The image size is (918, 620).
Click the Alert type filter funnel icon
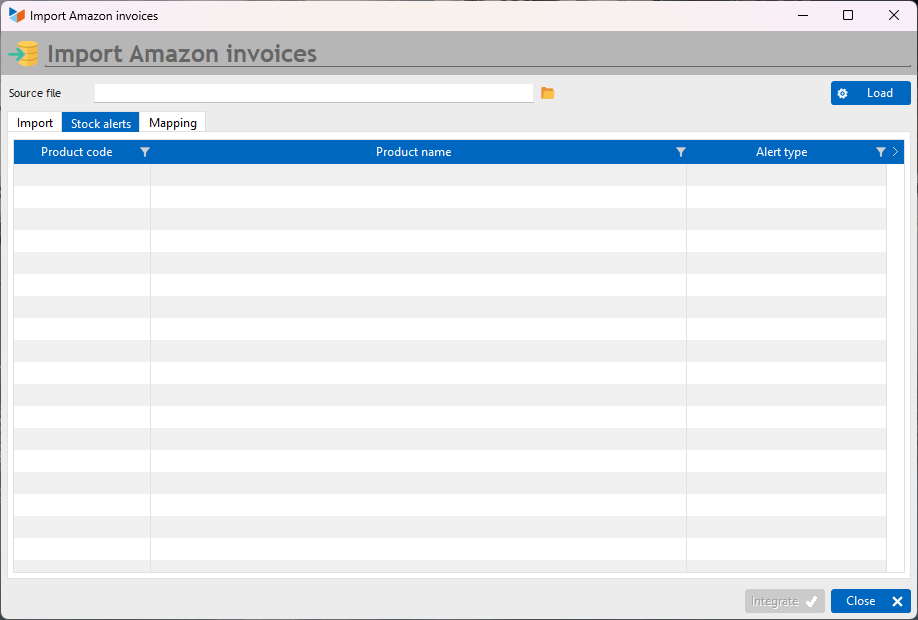tap(880, 152)
